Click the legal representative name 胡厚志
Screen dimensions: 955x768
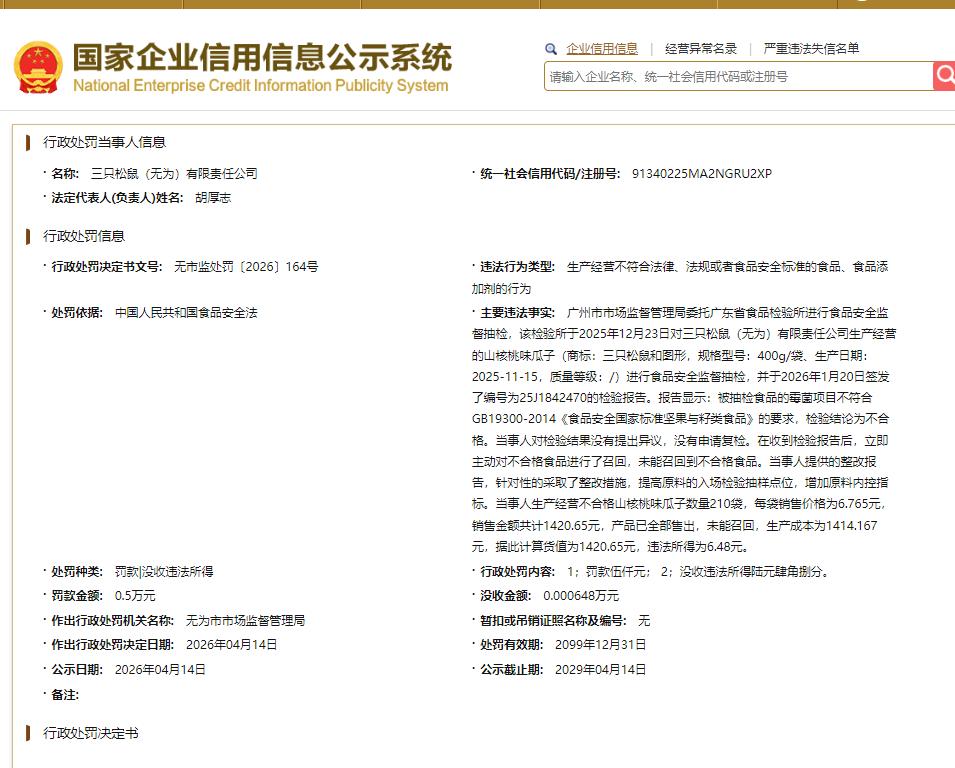click(213, 197)
